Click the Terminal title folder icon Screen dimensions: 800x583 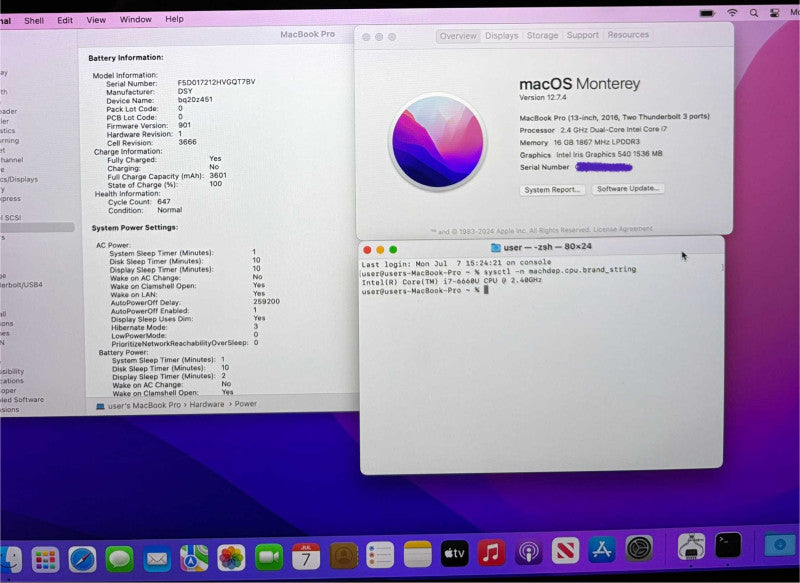point(495,248)
